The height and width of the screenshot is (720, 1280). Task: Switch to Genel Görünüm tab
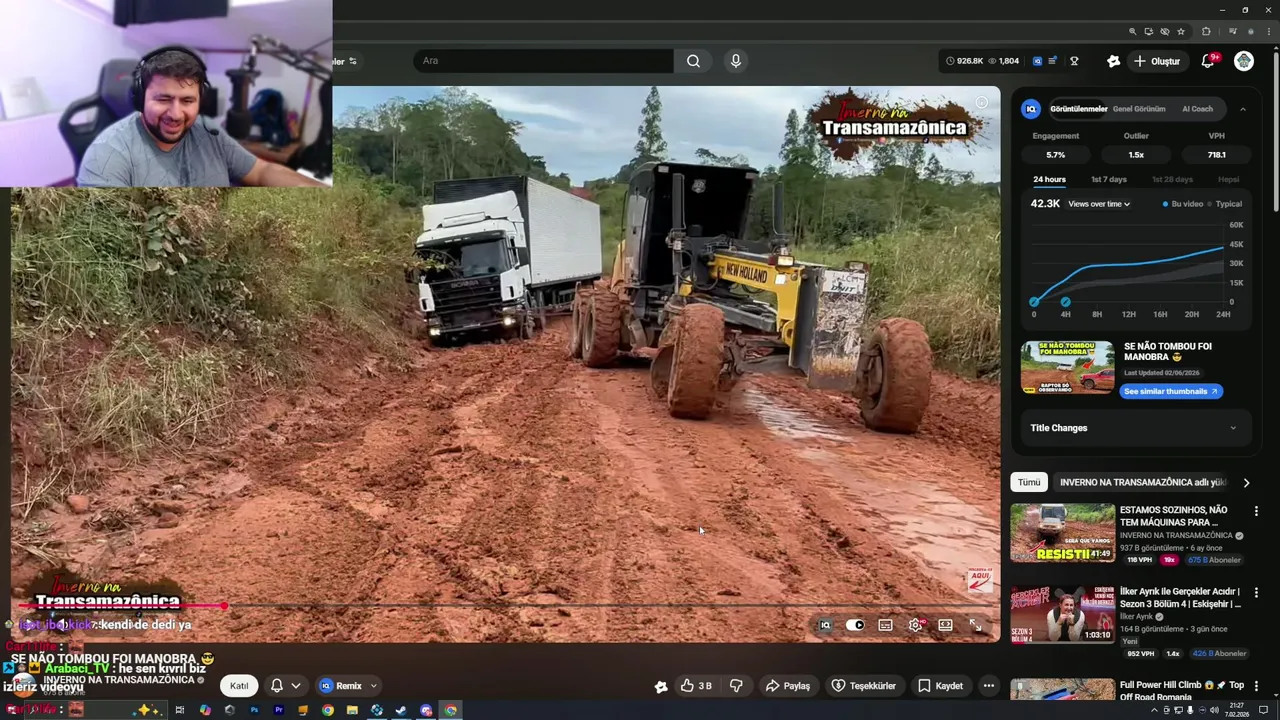pos(1139,109)
